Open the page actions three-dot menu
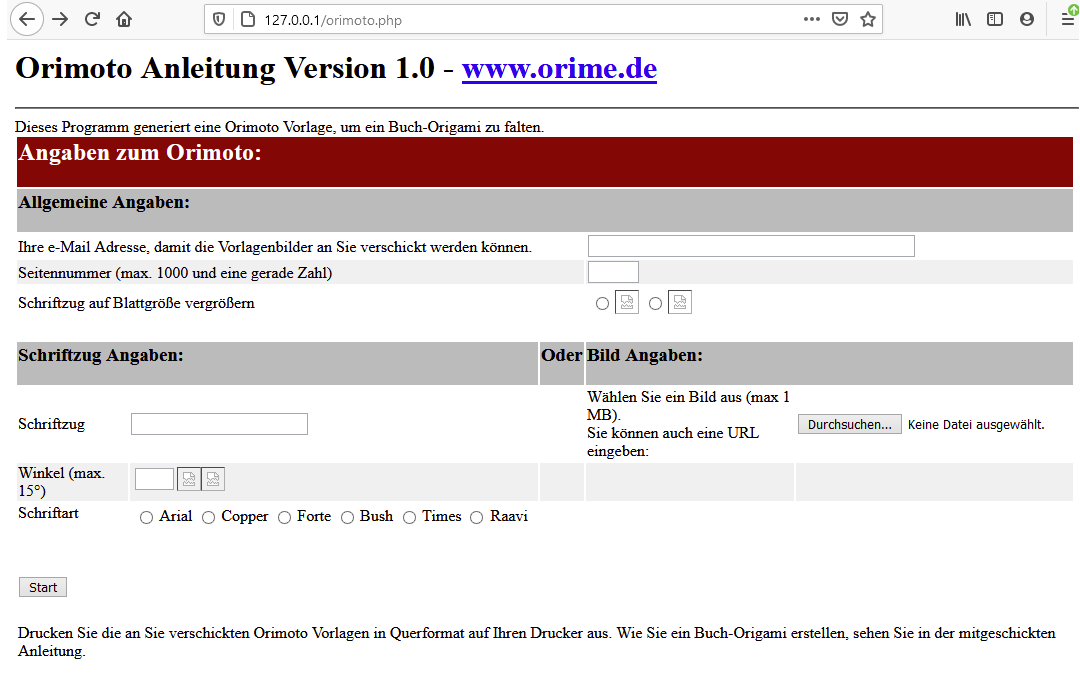Screen dimensions: 1080x674 [x=811, y=19]
